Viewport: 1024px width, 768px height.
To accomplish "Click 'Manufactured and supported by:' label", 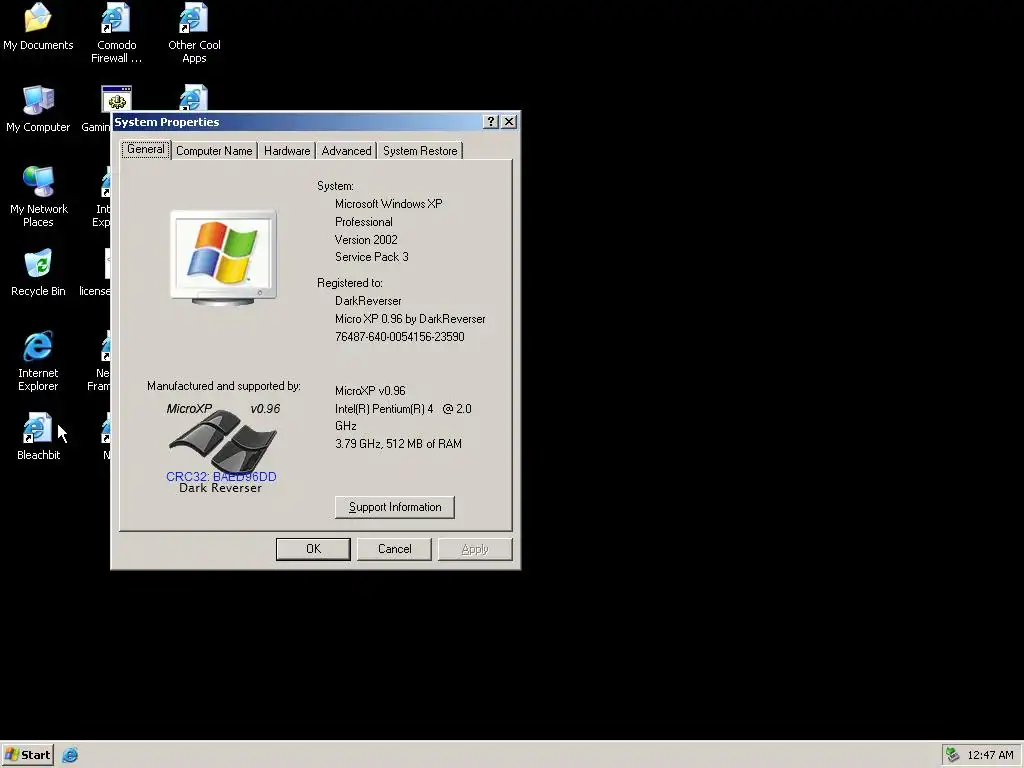I will (x=223, y=386).
